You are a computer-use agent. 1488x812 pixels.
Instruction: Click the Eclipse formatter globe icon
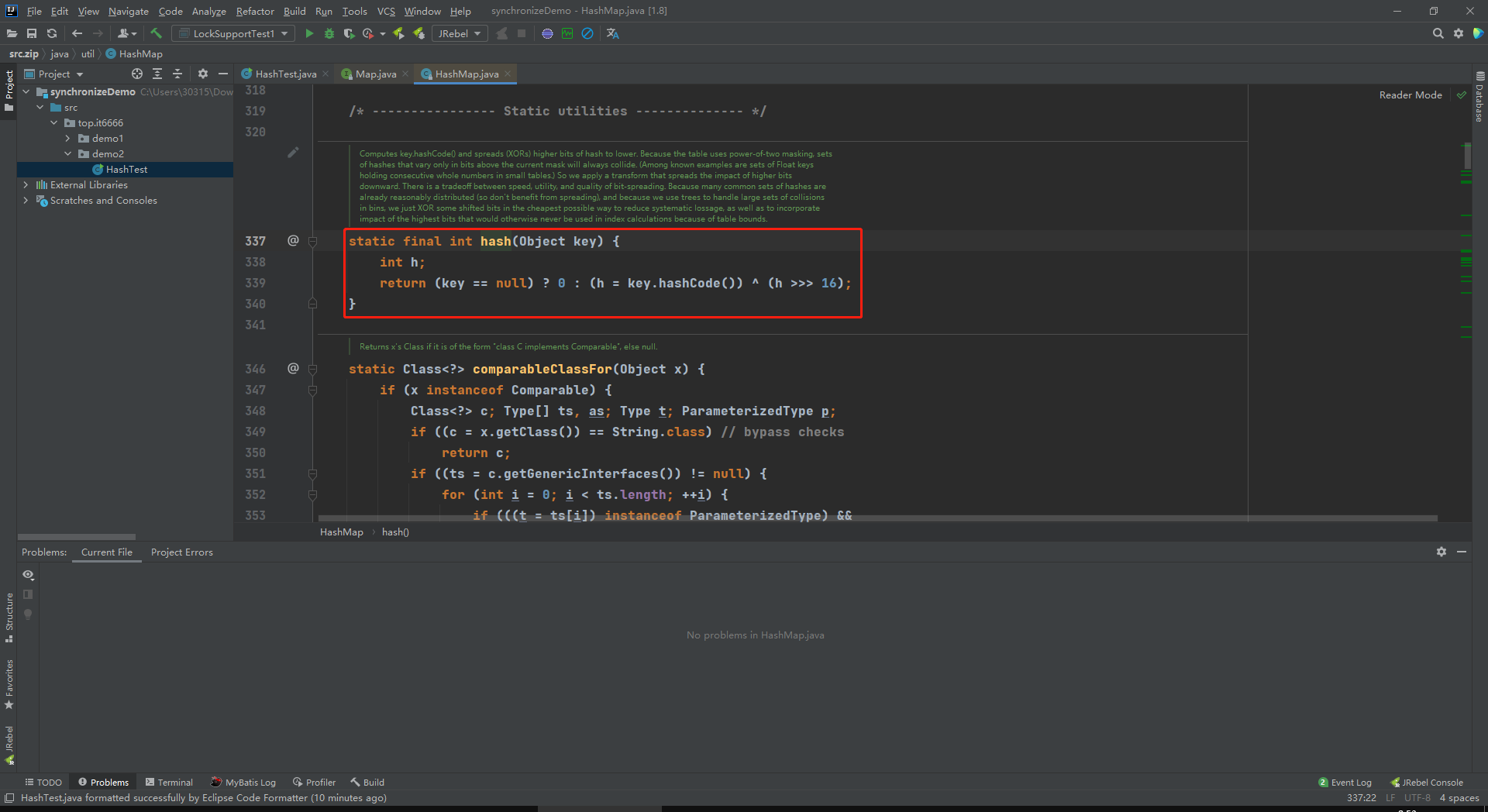[x=547, y=33]
